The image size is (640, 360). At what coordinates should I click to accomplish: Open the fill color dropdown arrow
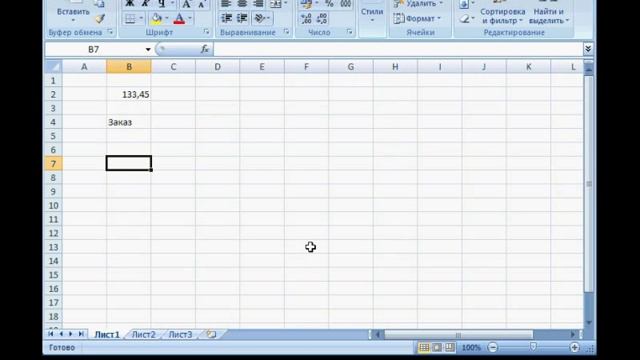point(167,18)
